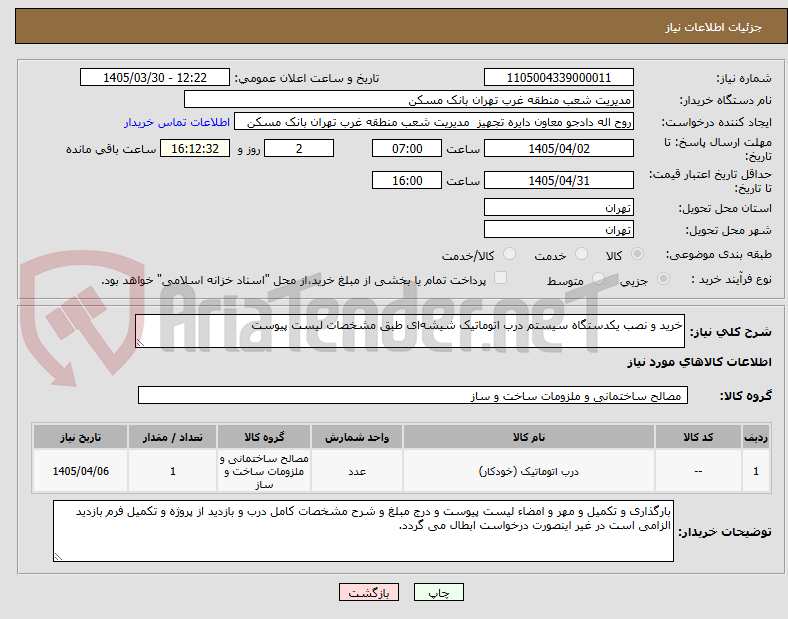Click the ایجاد کننده درخواست field
This screenshot has height=619, width=788.
coord(434,122)
